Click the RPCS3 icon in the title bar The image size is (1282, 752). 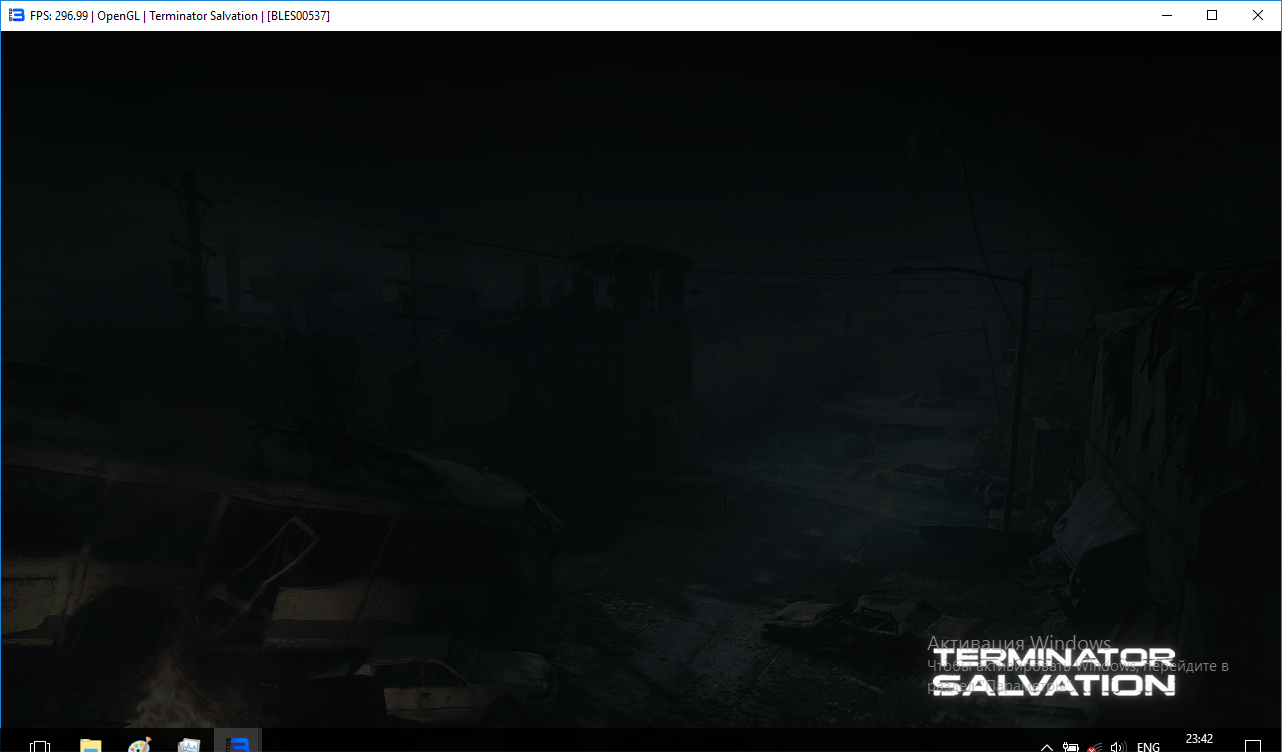click(16, 15)
